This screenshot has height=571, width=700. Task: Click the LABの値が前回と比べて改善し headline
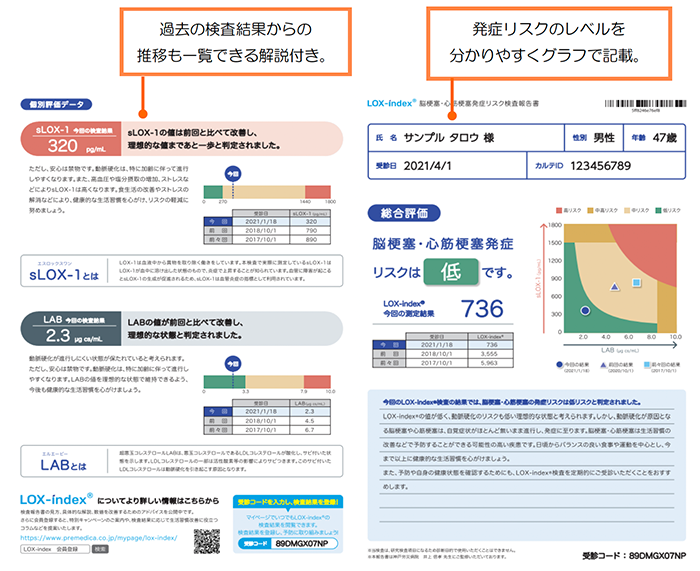click(x=185, y=329)
